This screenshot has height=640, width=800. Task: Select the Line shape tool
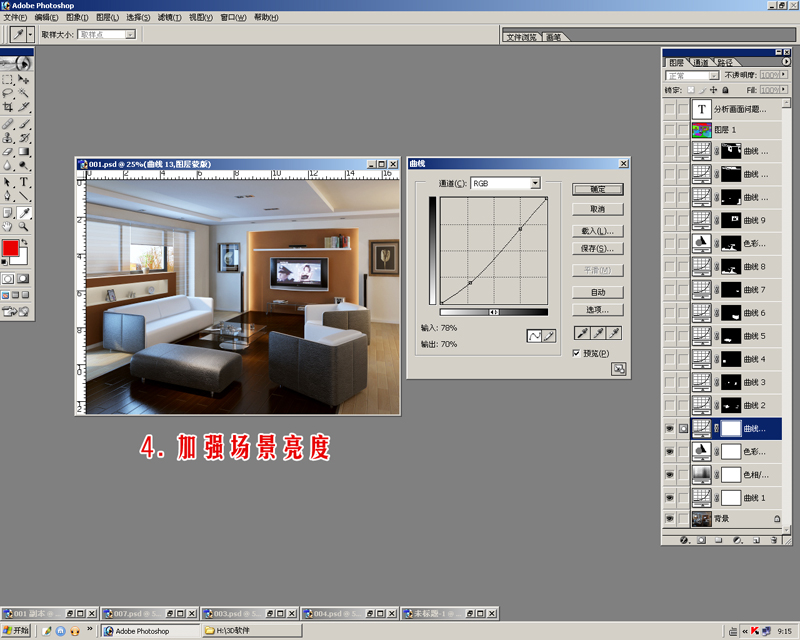23,195
